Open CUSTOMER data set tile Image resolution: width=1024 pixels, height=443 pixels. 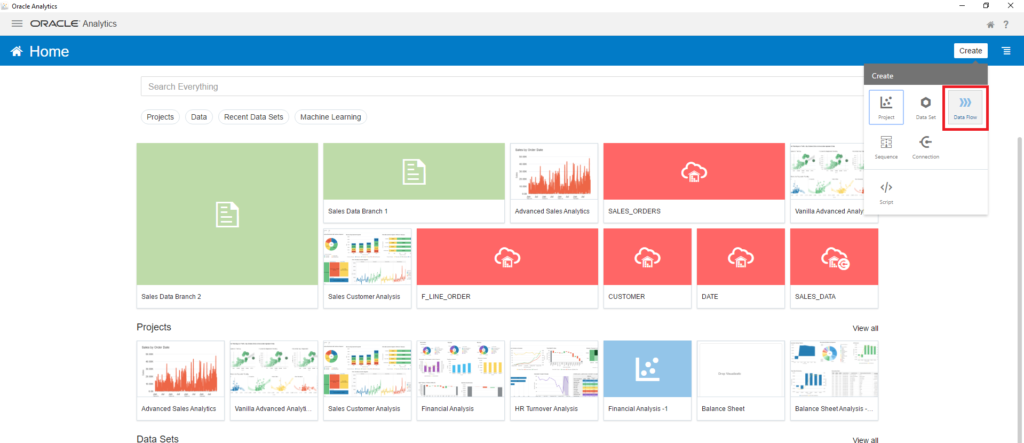click(647, 268)
